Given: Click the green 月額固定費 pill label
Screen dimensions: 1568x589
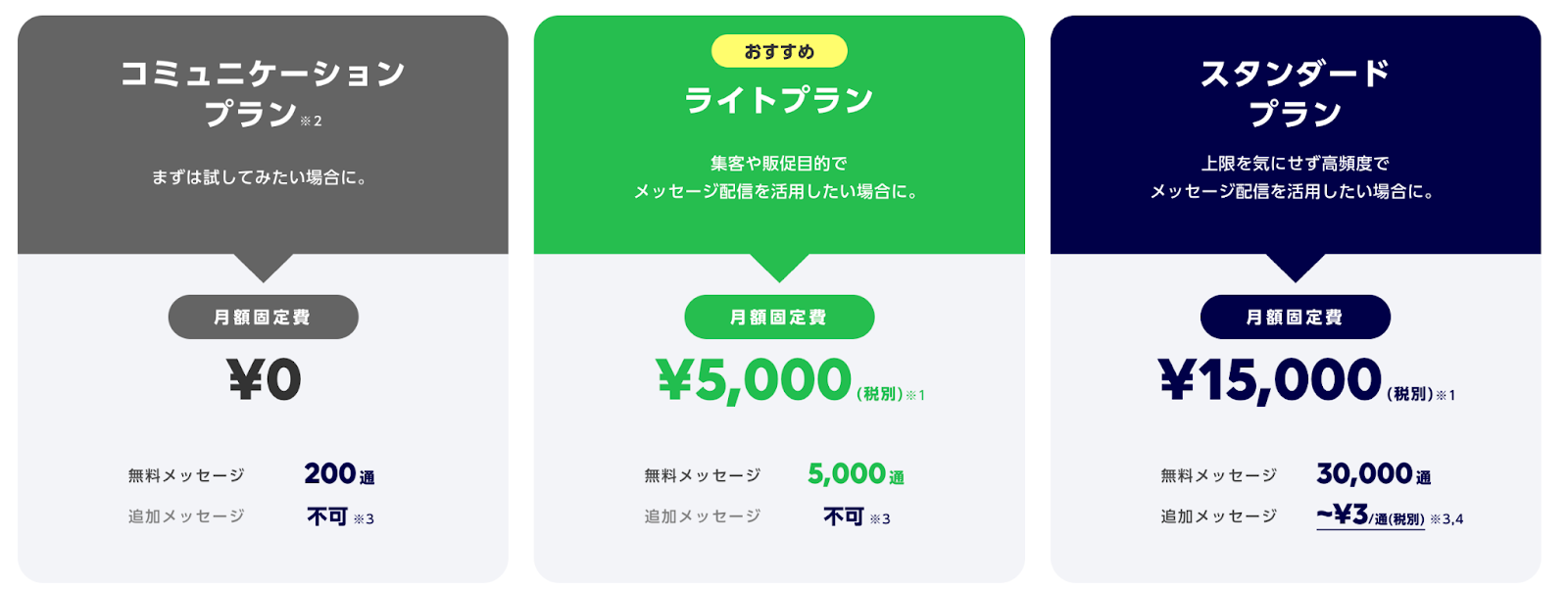Looking at the screenshot, I should (779, 318).
